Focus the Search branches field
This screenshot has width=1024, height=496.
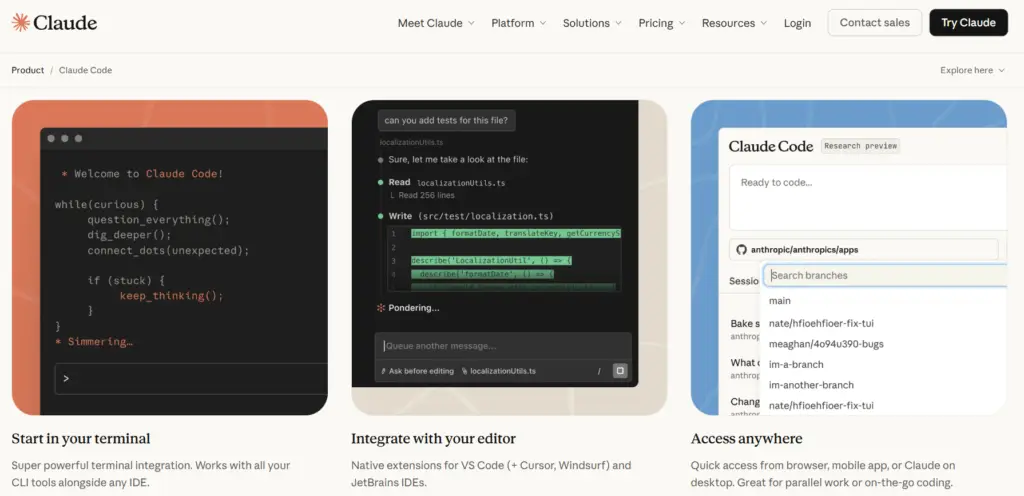click(x=886, y=275)
